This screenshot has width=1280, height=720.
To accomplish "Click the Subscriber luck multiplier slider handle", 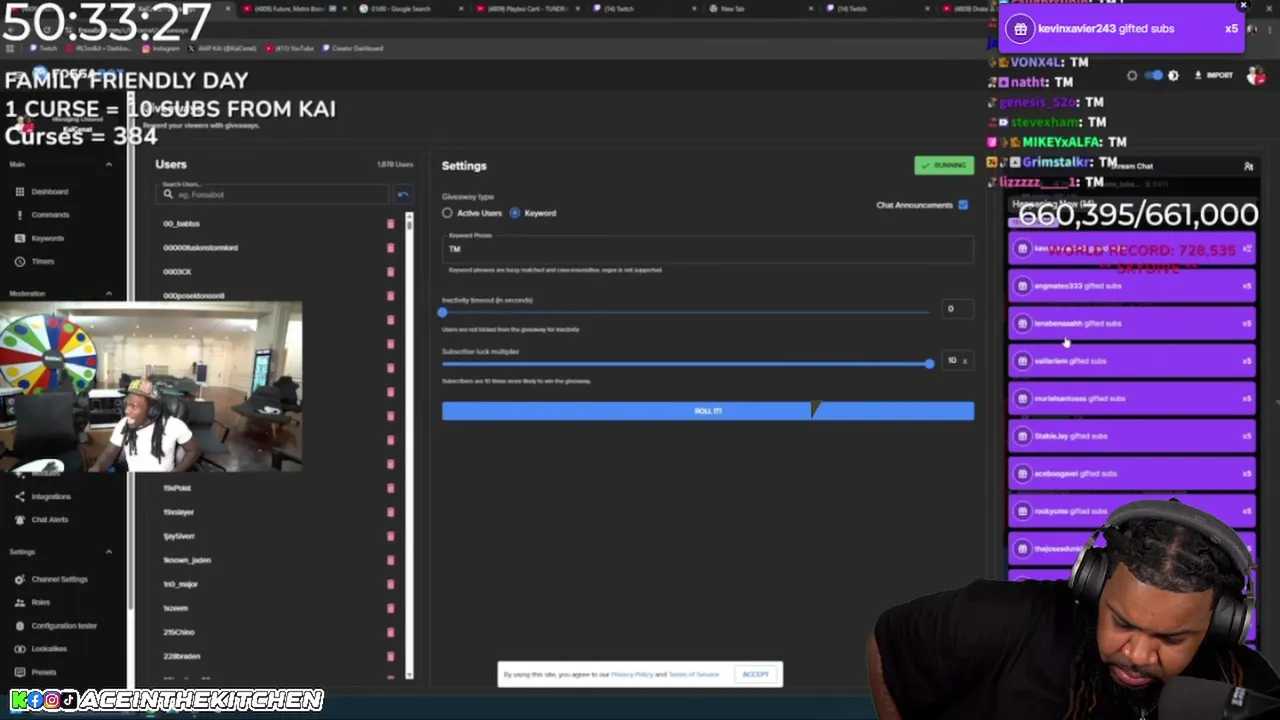I will (930, 364).
